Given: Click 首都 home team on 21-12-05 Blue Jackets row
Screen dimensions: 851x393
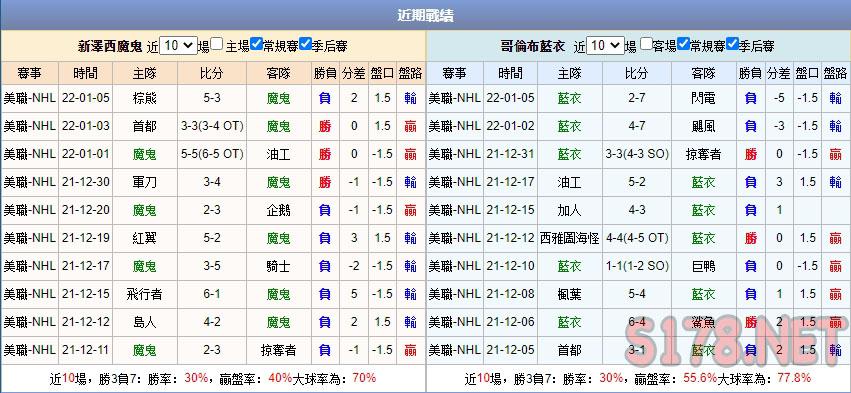Looking at the screenshot, I should tap(569, 350).
